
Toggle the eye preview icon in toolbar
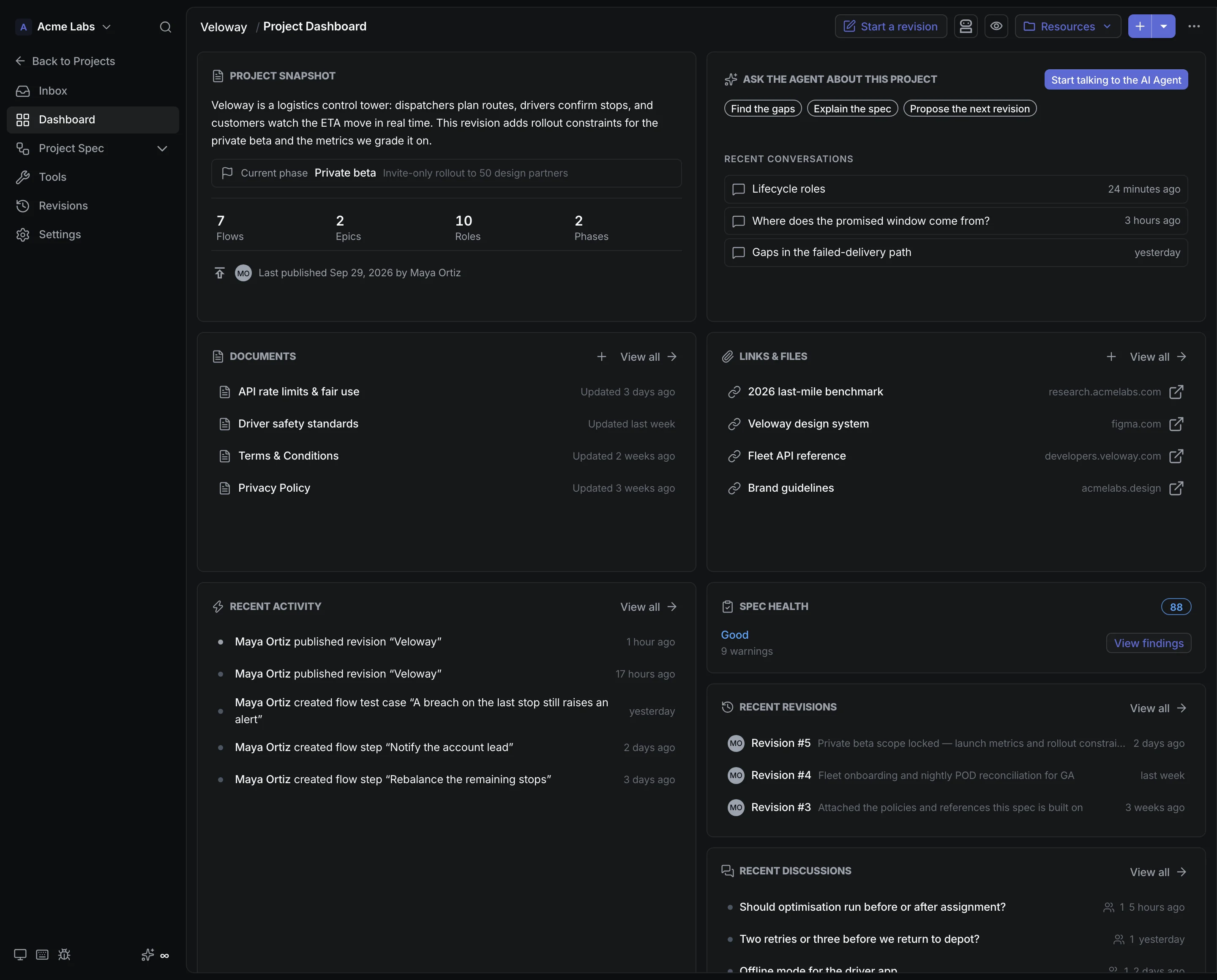[996, 27]
